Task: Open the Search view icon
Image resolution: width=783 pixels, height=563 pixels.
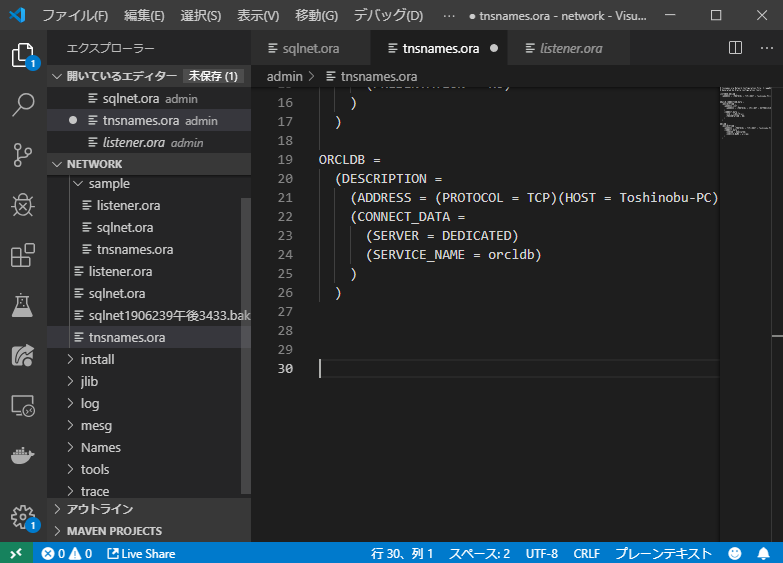Action: pyautogui.click(x=23, y=105)
